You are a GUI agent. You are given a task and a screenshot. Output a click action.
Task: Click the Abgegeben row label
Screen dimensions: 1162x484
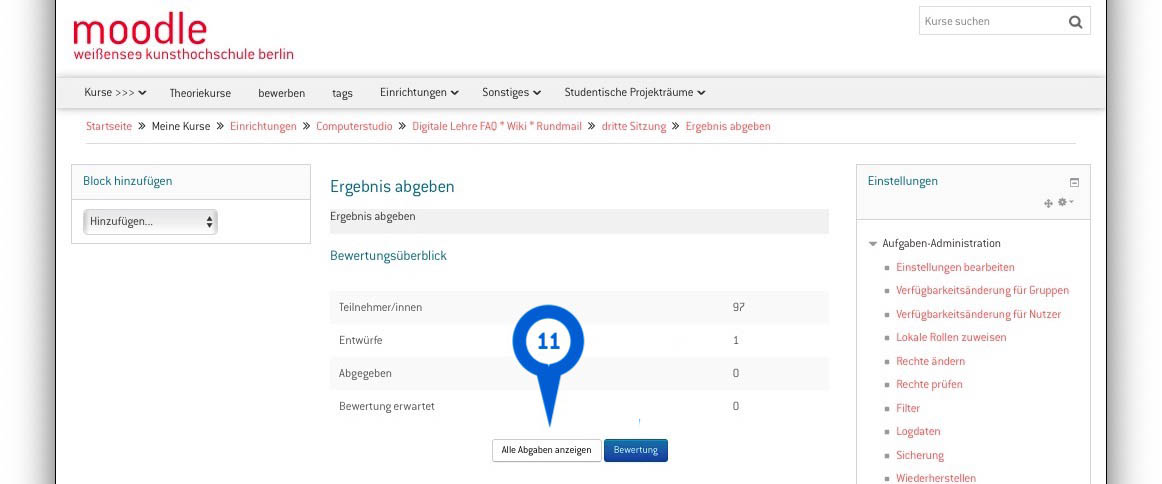365,374
